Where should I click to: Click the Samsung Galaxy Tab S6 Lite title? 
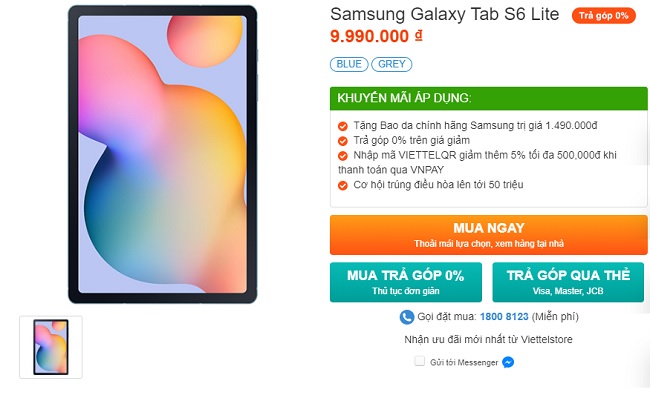tap(444, 14)
